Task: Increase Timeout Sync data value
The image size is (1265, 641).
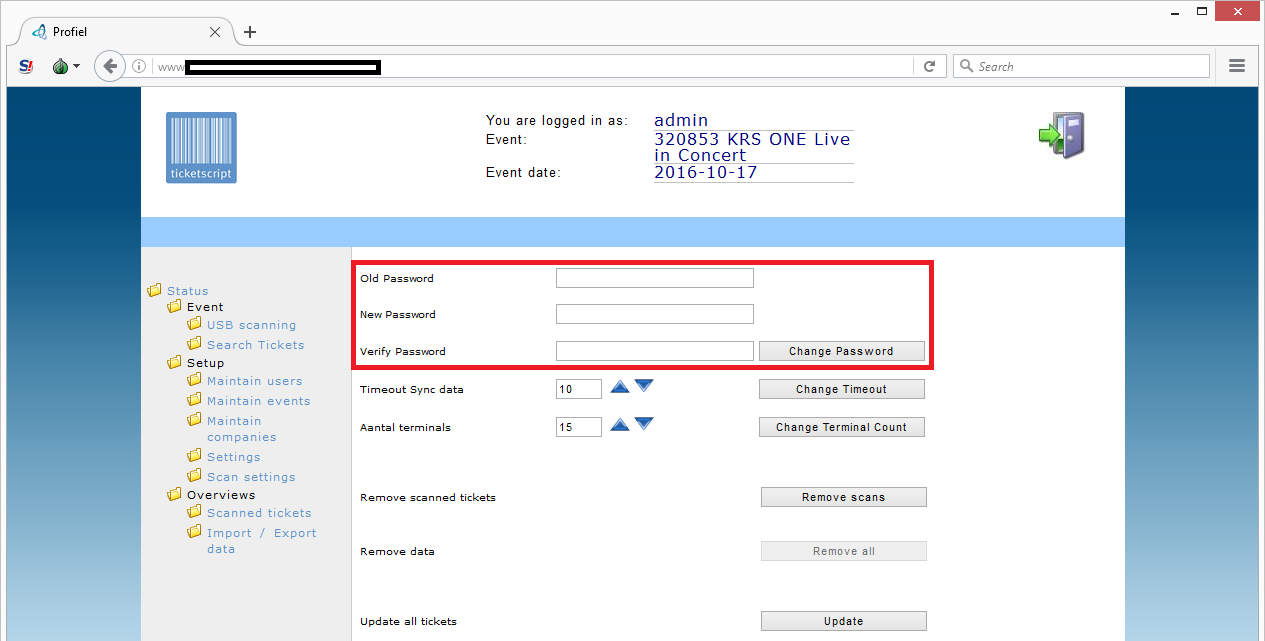Action: point(620,385)
